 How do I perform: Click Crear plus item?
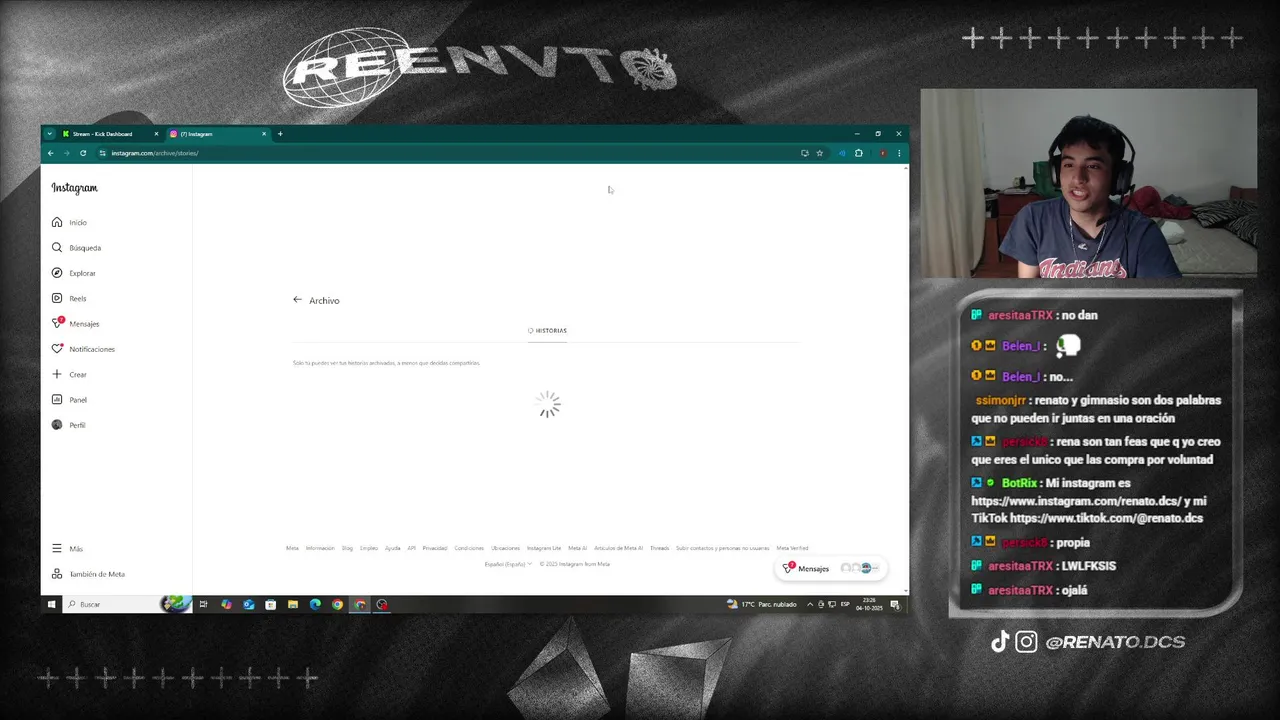(70, 374)
